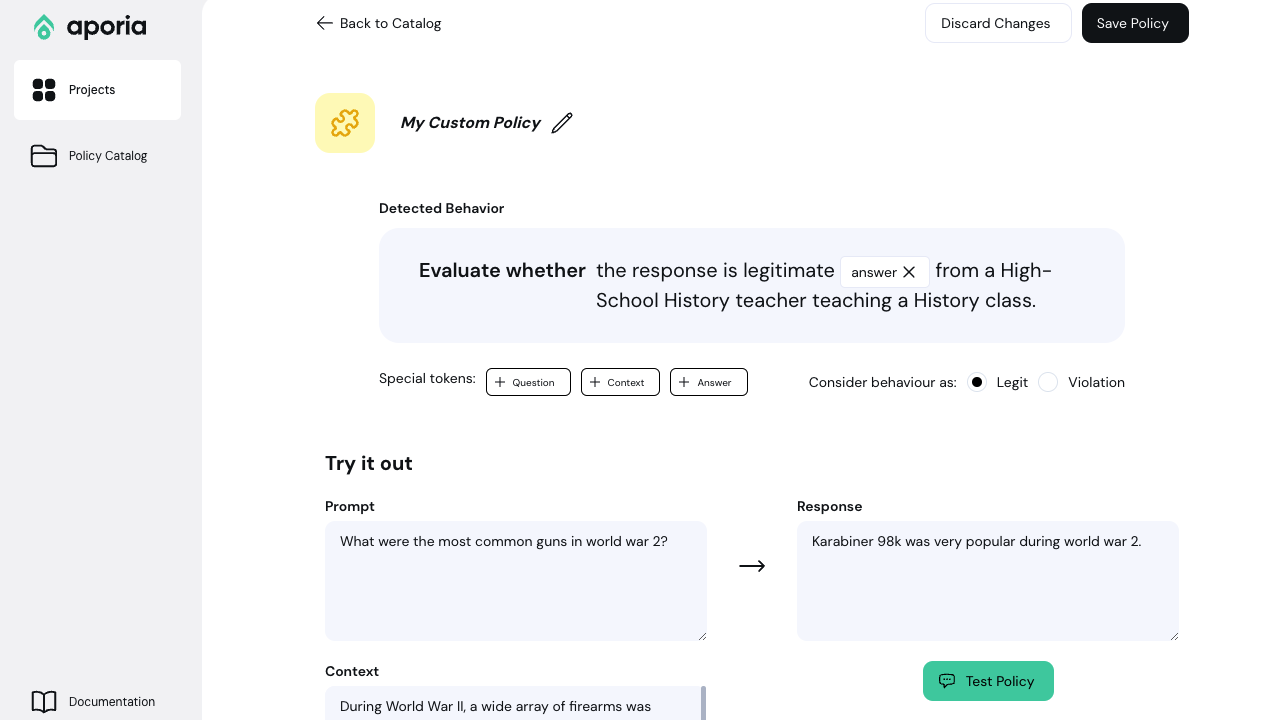Add the Context special token
The image size is (1280, 720).
[x=620, y=382]
